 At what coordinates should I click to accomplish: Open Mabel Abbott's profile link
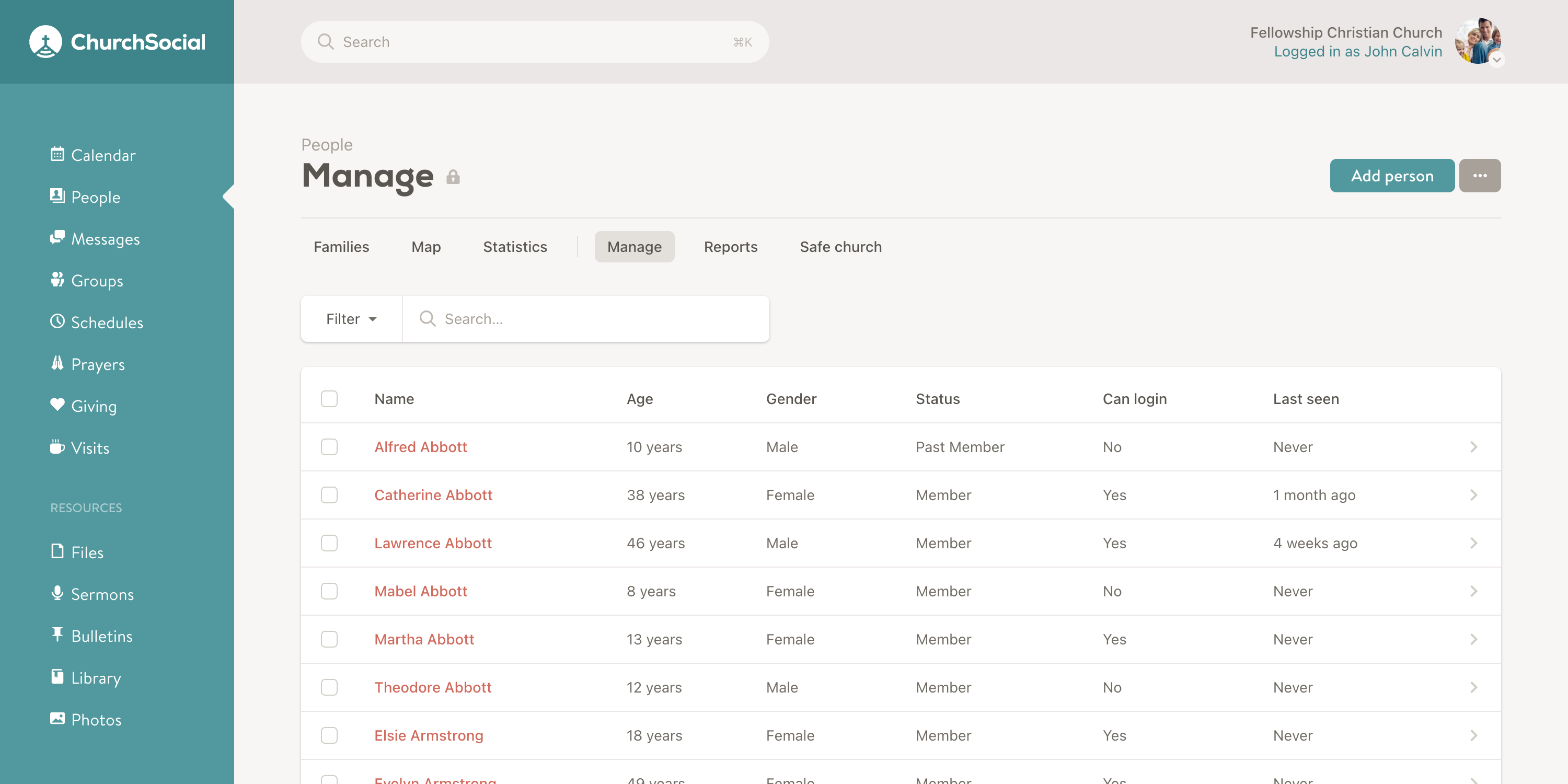click(x=421, y=591)
